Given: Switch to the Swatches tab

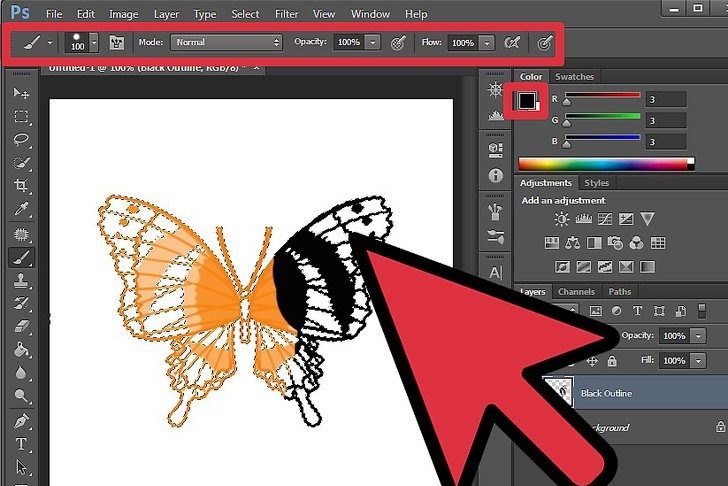Looking at the screenshot, I should [x=574, y=76].
